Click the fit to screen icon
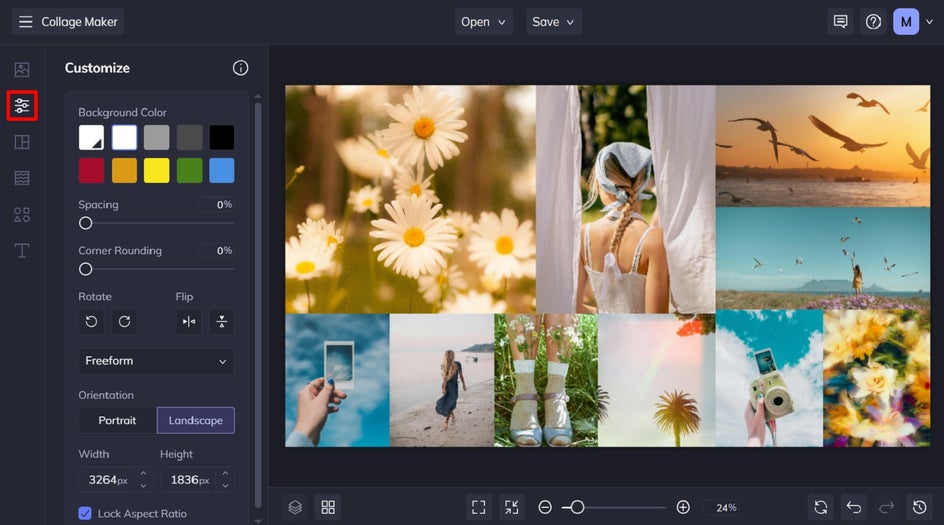 click(x=479, y=507)
